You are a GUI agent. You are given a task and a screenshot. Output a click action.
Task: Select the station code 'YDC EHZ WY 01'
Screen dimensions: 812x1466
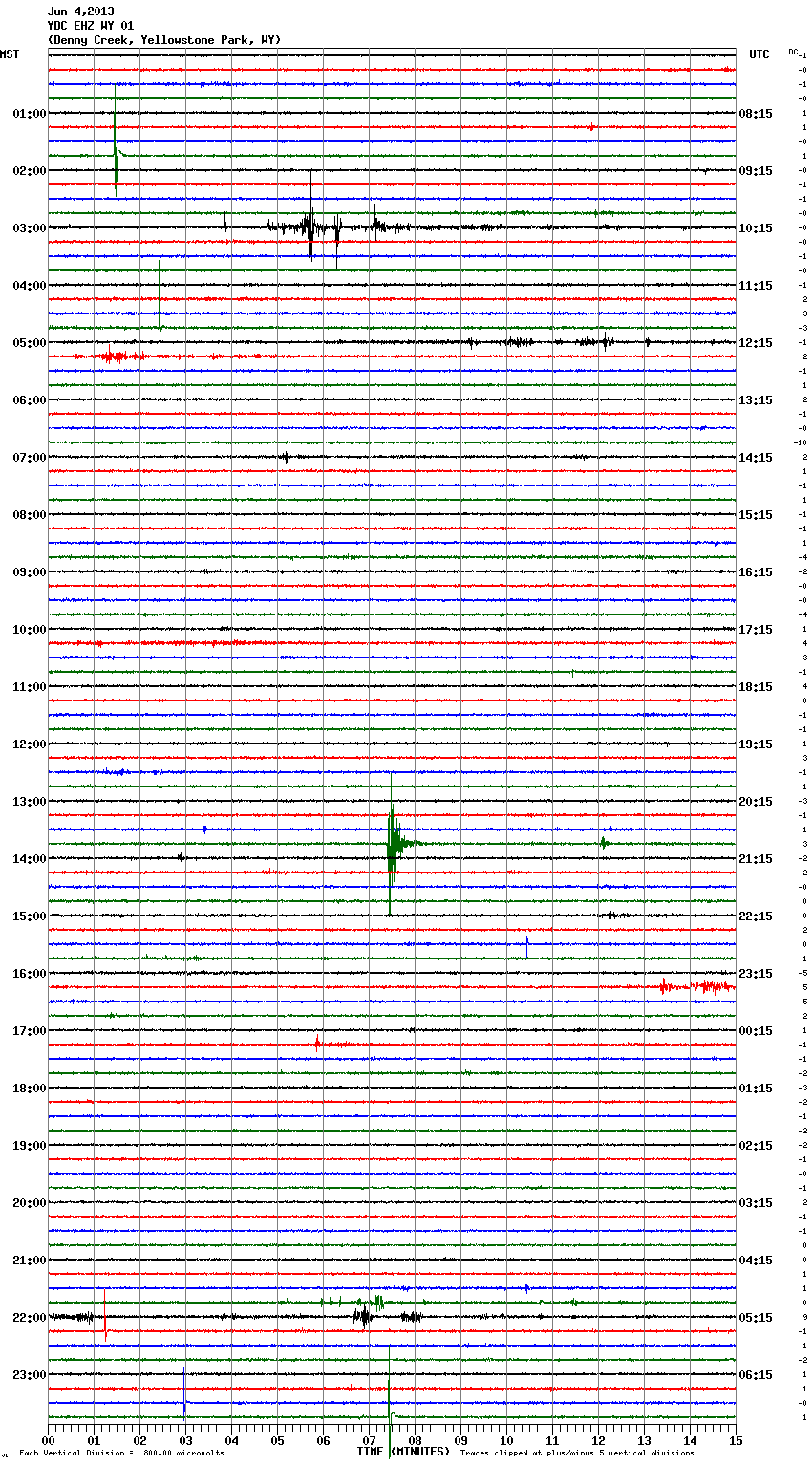click(91, 26)
